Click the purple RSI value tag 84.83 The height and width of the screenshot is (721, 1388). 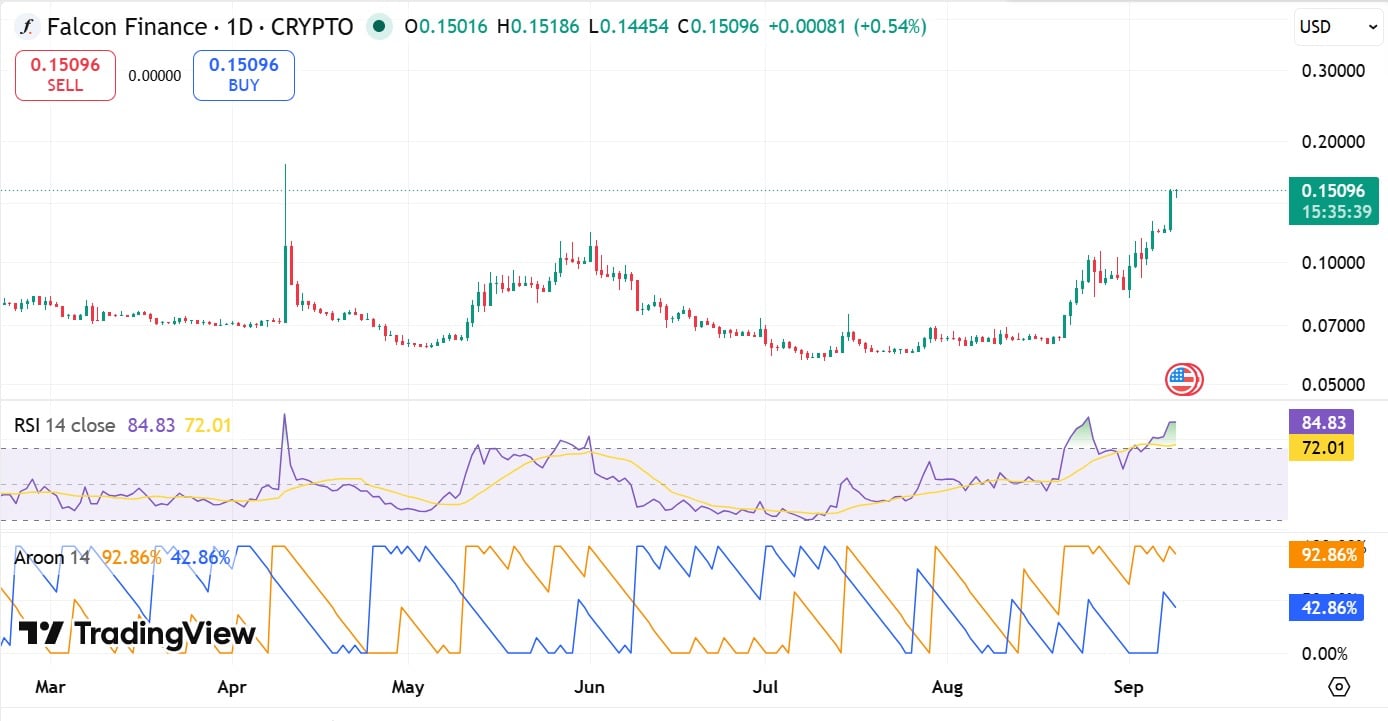[x=1320, y=423]
